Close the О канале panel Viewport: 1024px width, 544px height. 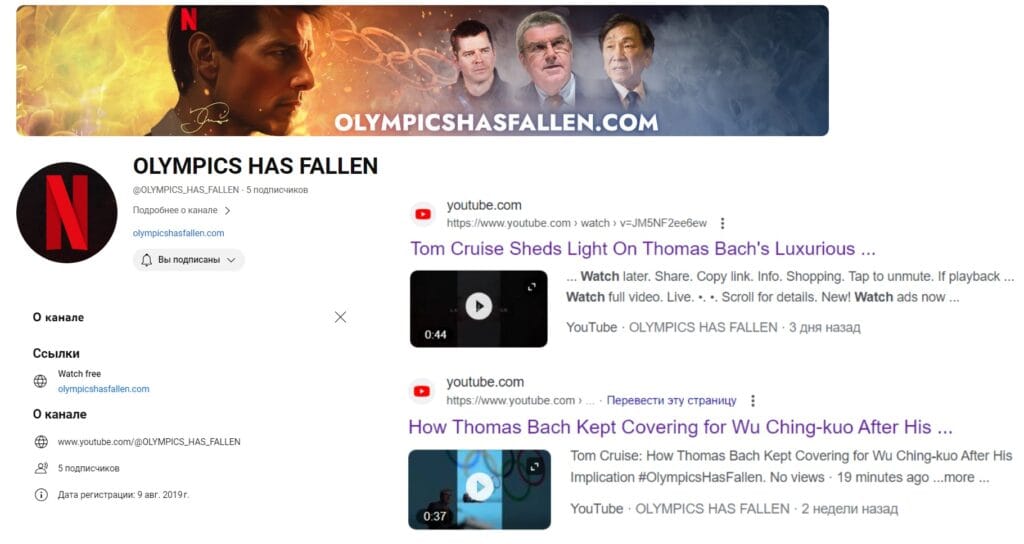340,317
